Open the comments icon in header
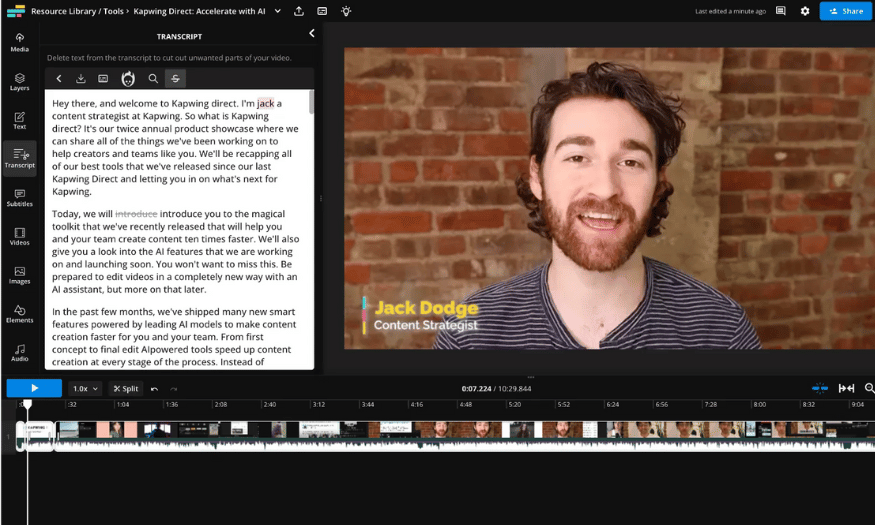This screenshot has height=525, width=875. coord(781,11)
